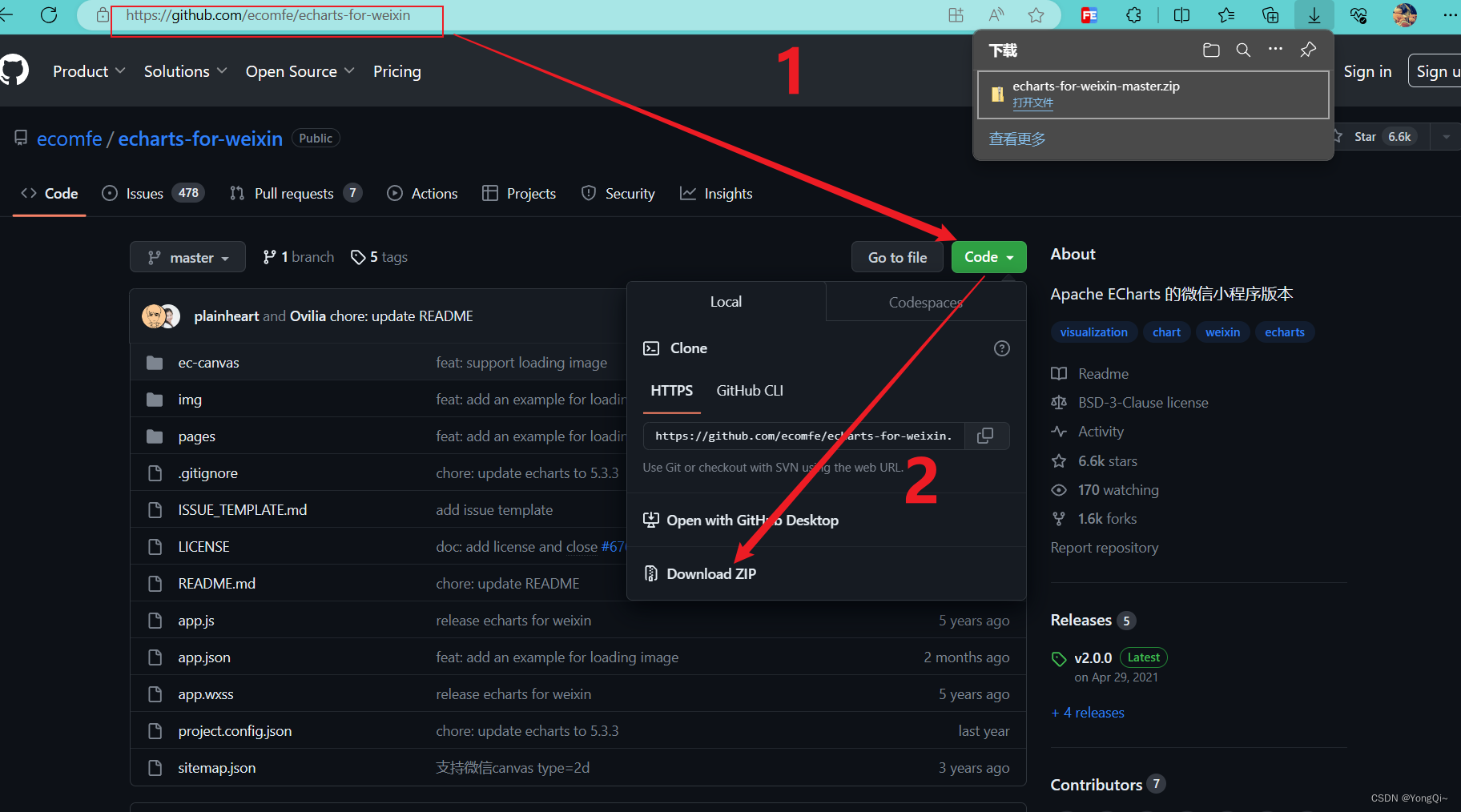Select the HTTPS clone option
Screen dimensions: 1461x812
671,391
